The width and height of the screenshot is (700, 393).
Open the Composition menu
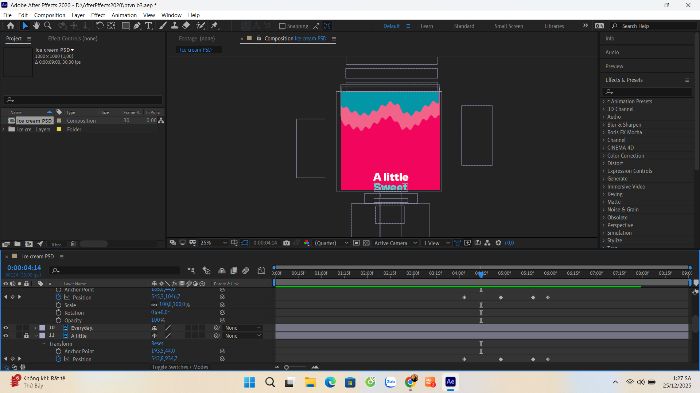pos(50,15)
